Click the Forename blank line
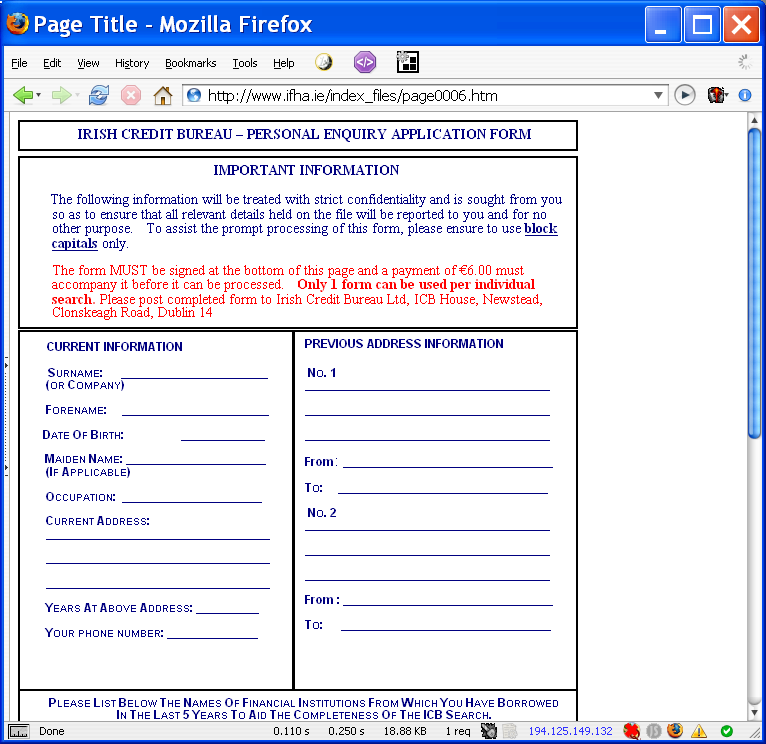 point(195,414)
